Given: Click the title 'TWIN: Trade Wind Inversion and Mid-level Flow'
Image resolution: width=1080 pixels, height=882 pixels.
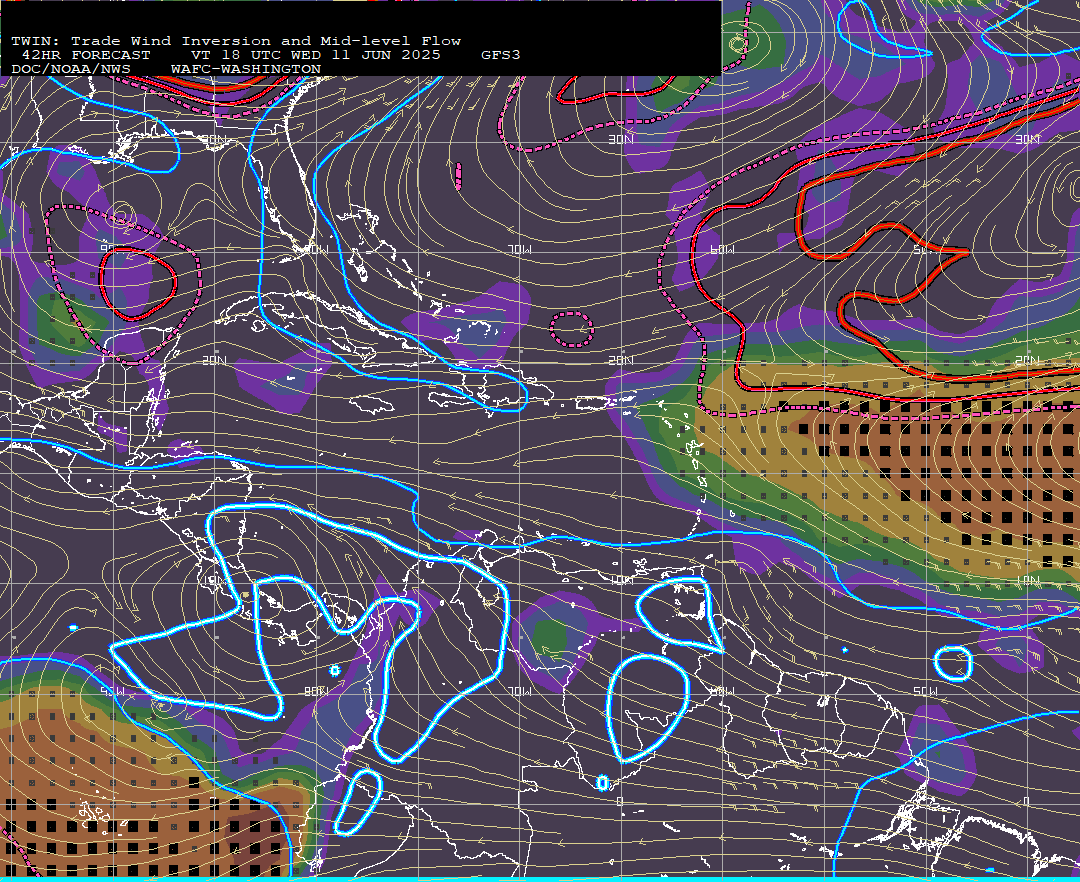Looking at the screenshot, I should [x=236, y=41].
